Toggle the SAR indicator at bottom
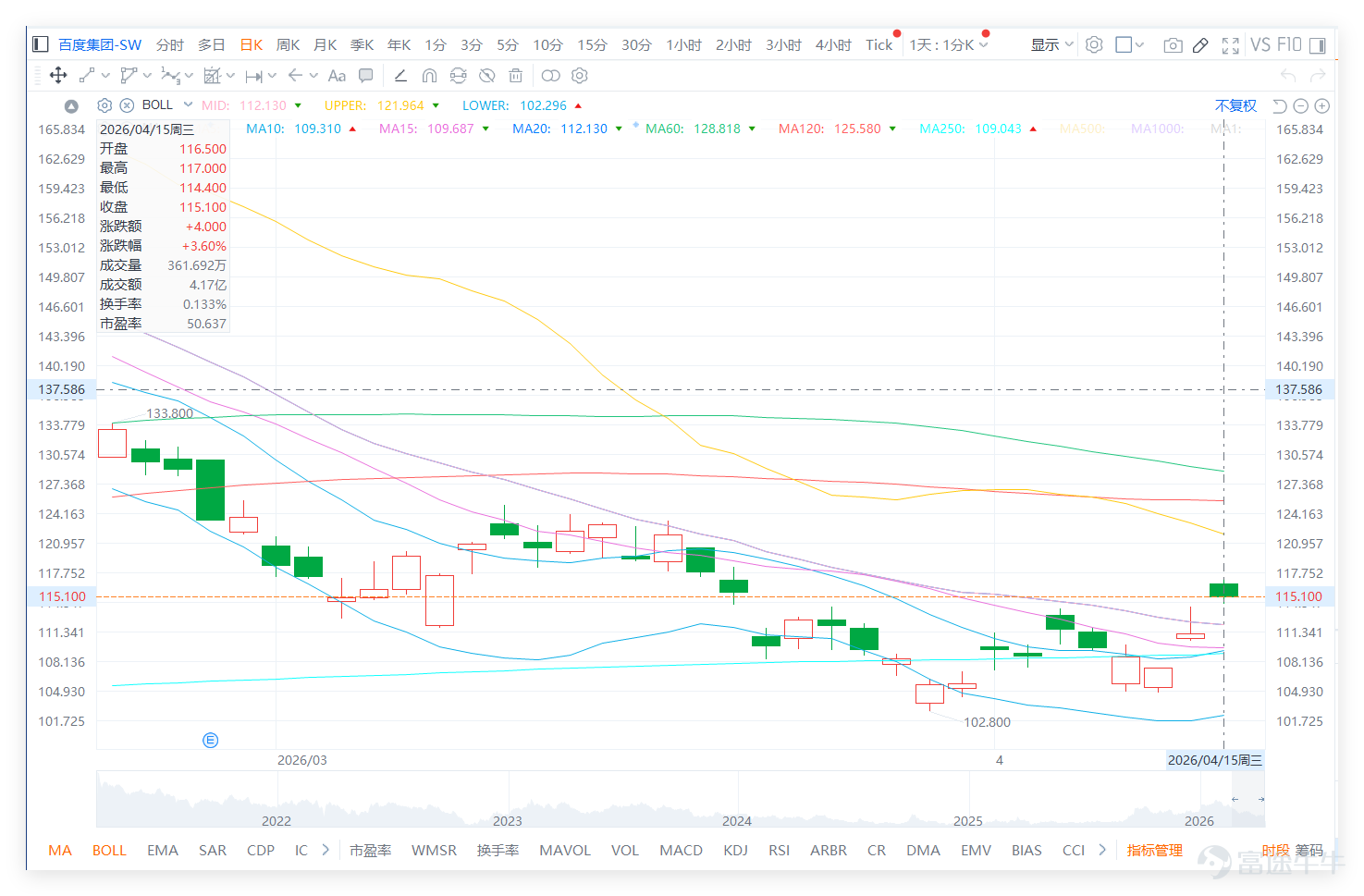1364x896 pixels. pyautogui.click(x=213, y=850)
